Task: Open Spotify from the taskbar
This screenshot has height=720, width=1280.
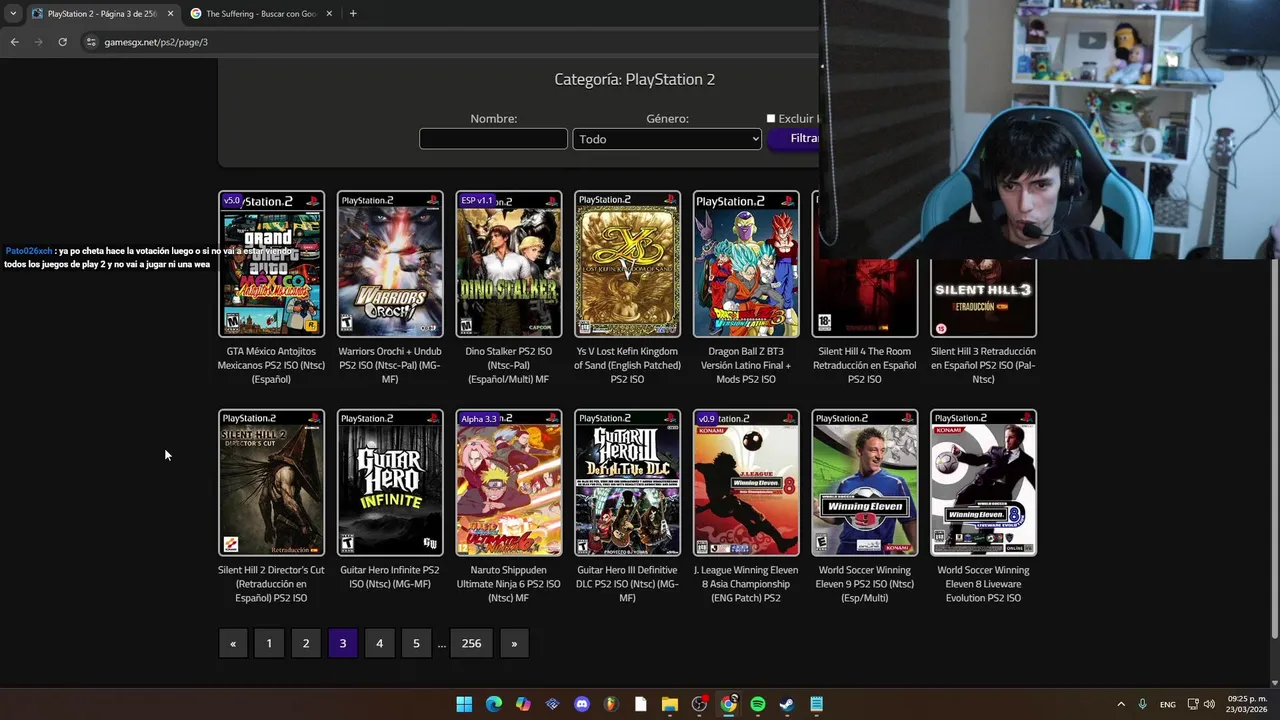Action: point(758,704)
